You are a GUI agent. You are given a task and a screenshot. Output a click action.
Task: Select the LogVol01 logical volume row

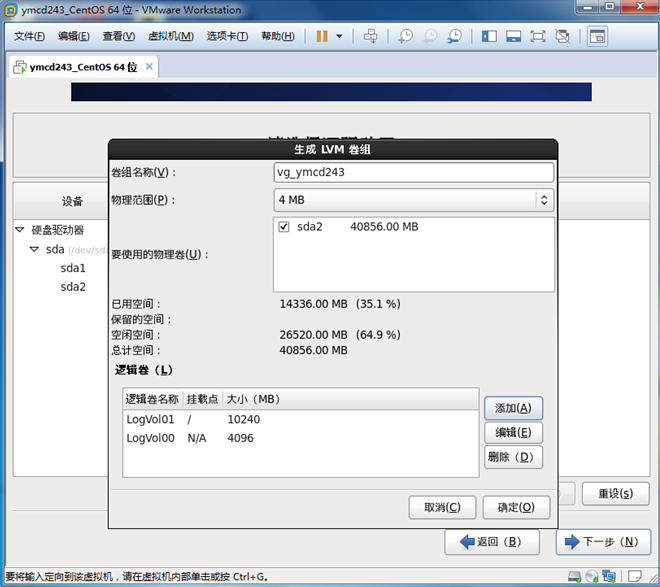[301, 420]
